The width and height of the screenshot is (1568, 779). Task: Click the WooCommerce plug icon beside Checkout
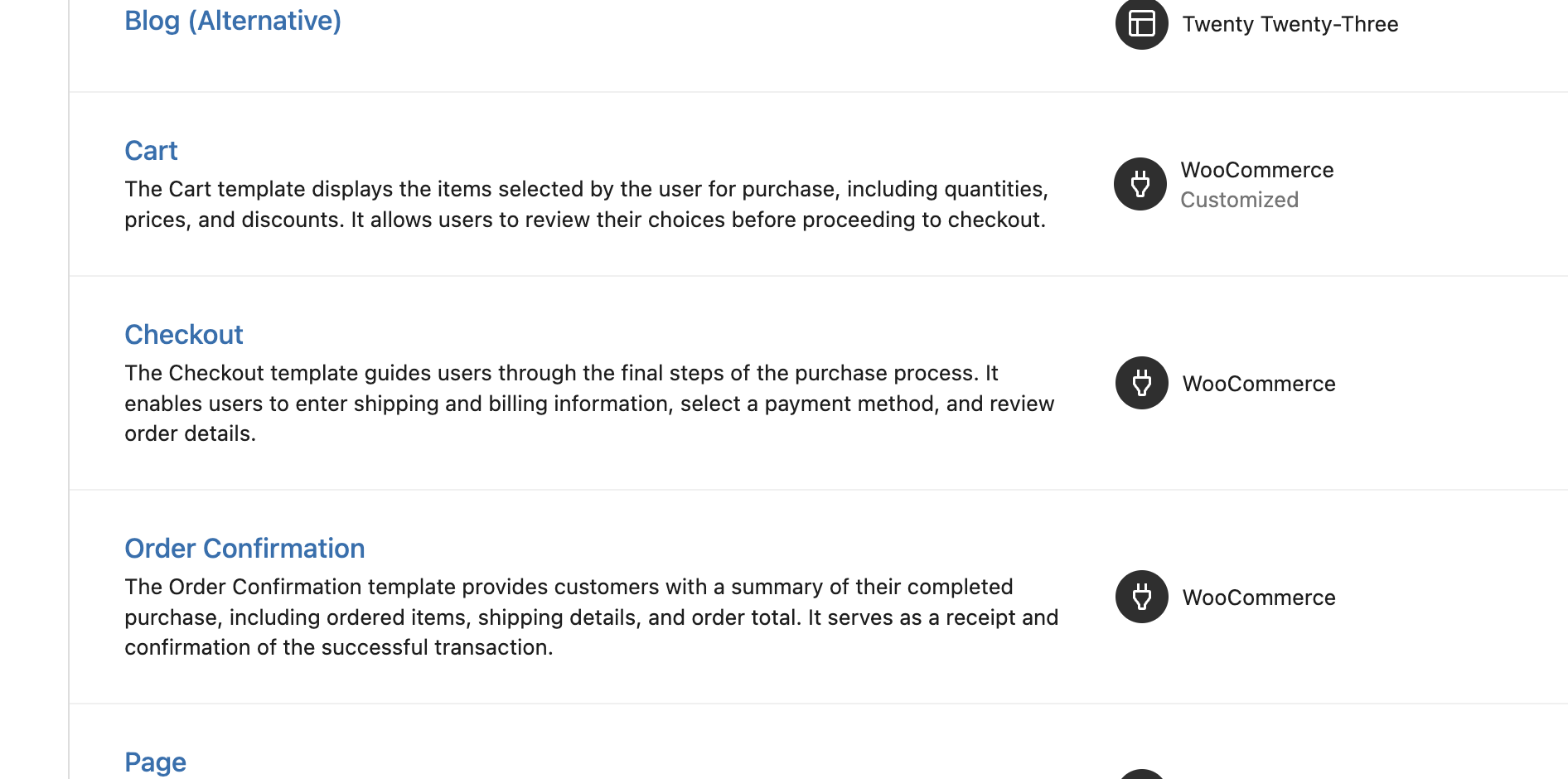point(1141,383)
